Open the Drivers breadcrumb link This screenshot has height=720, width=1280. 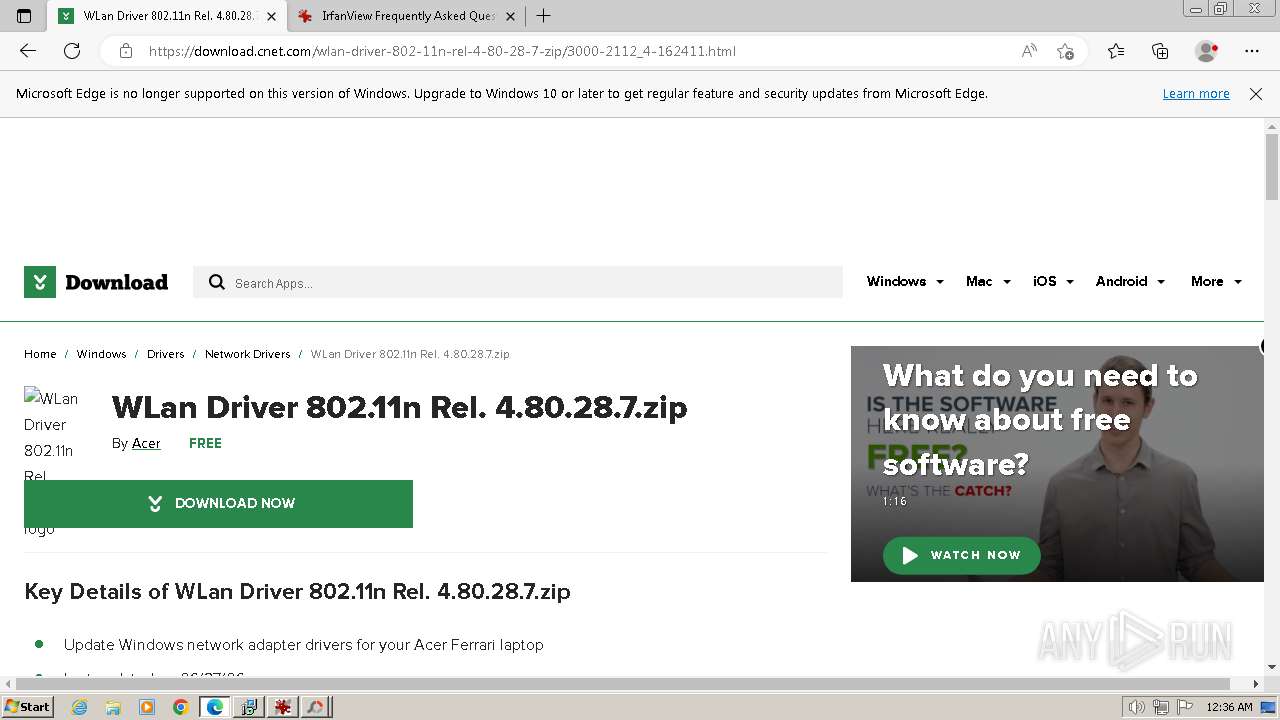165,354
